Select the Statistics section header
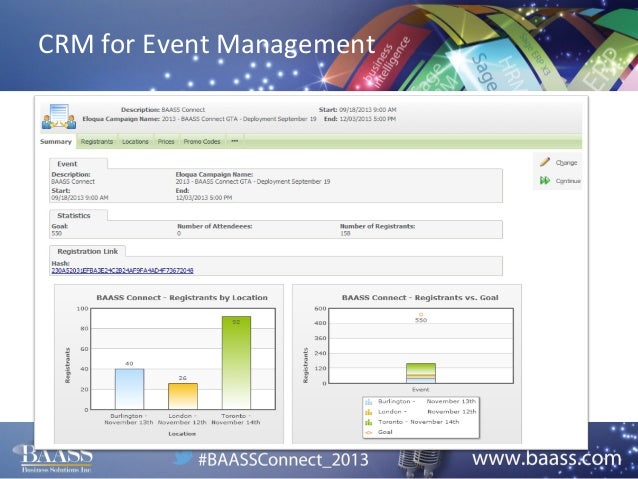Screen dimensions: 638x479 tap(79, 216)
